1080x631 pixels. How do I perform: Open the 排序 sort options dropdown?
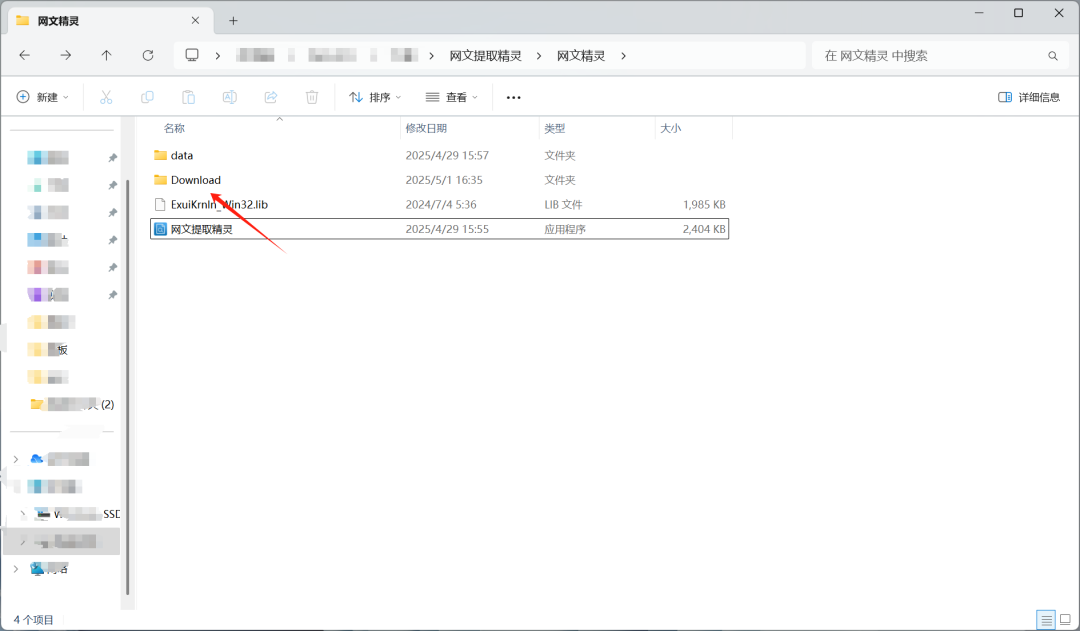[x=372, y=96]
